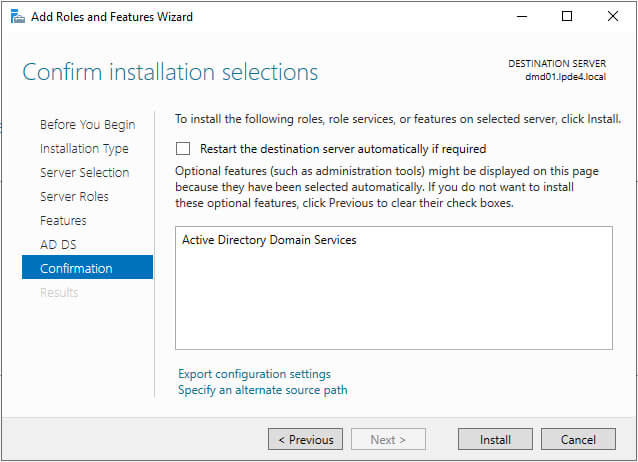The height and width of the screenshot is (462, 638).
Task: Enable automatic restart of destination server
Action: pos(183,149)
